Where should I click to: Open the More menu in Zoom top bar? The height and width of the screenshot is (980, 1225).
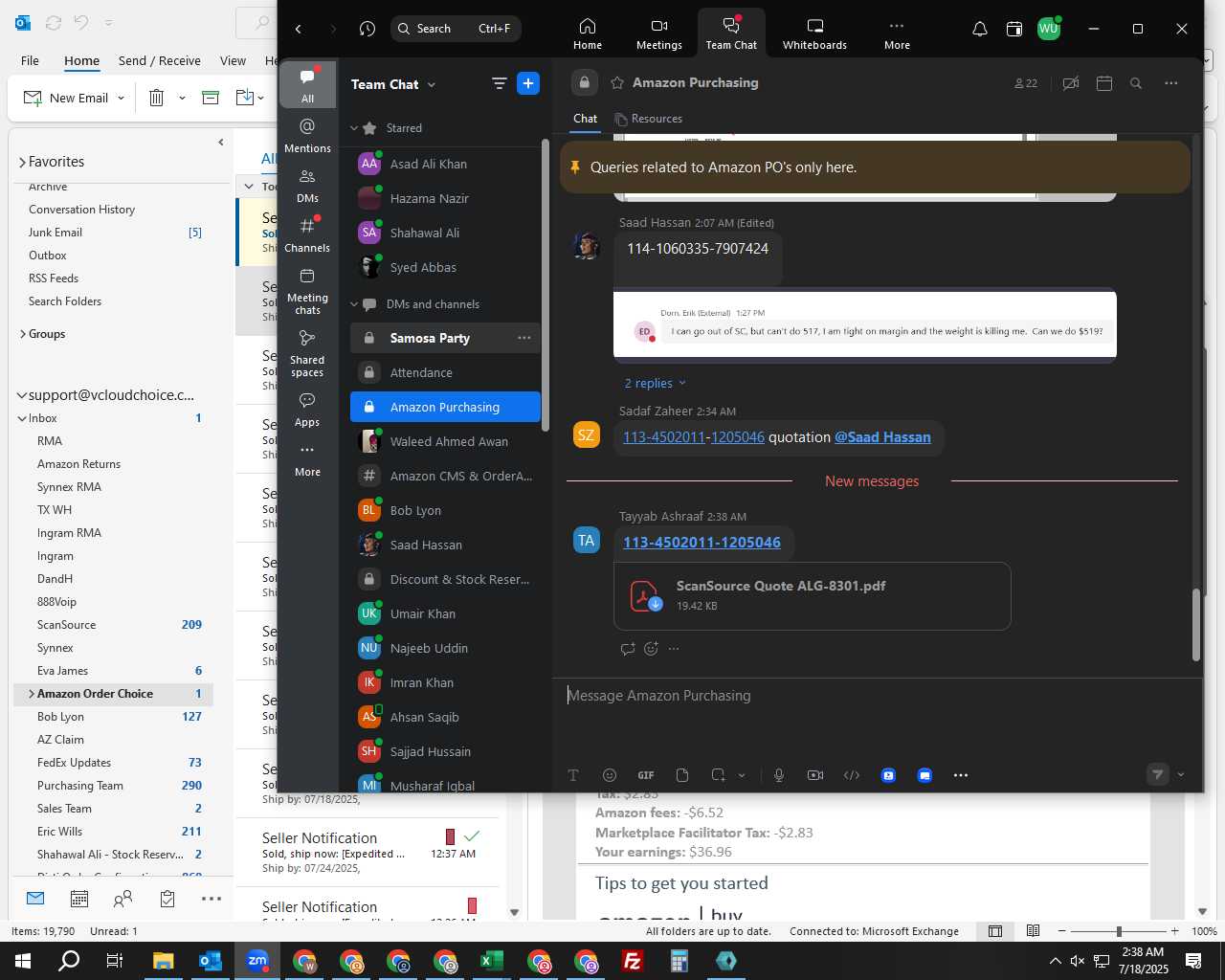click(897, 33)
